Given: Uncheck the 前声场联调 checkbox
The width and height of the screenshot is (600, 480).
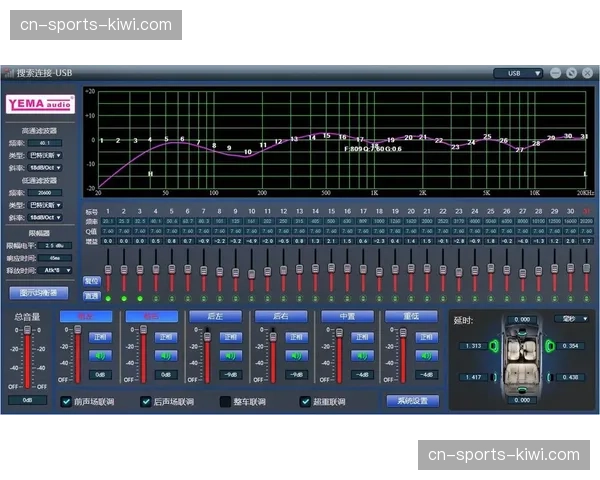Looking at the screenshot, I should click(66, 402).
